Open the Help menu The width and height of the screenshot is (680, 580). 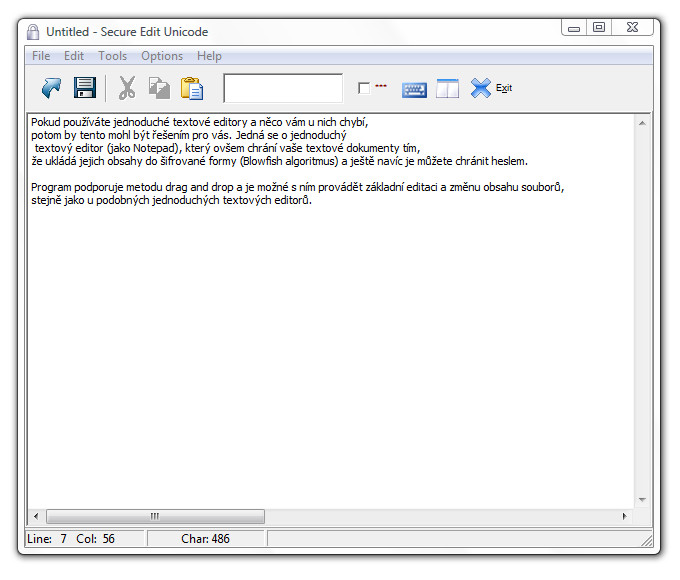tap(209, 56)
